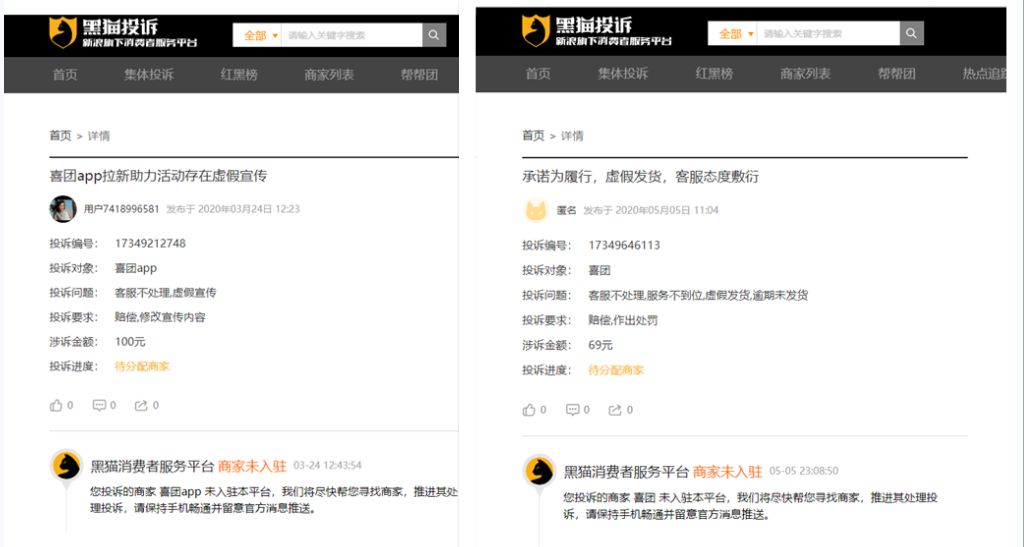Click comment bubble icon on right complaint
1024x547 pixels.
572,409
